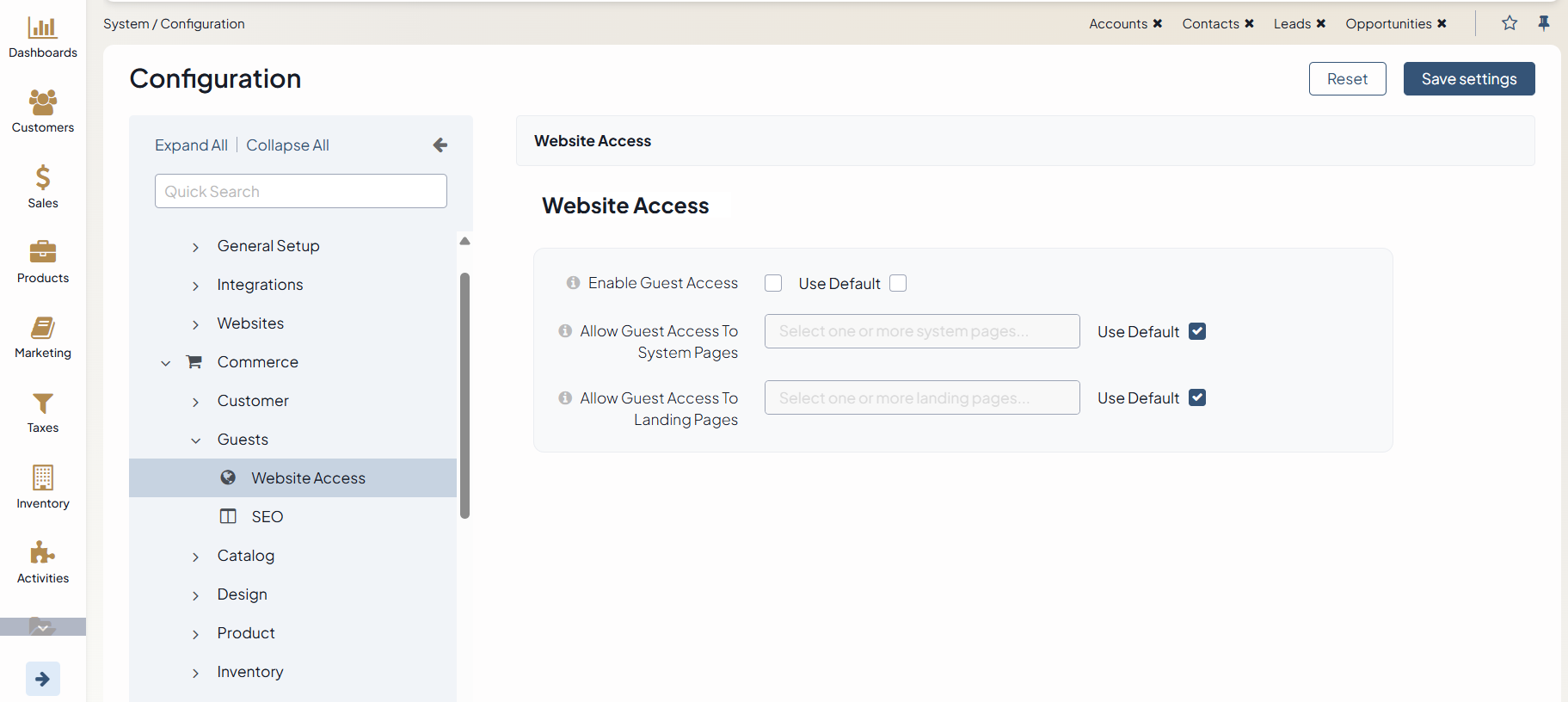Click the Quick Search input field
Image resolution: width=1568 pixels, height=702 pixels.
pos(300,191)
